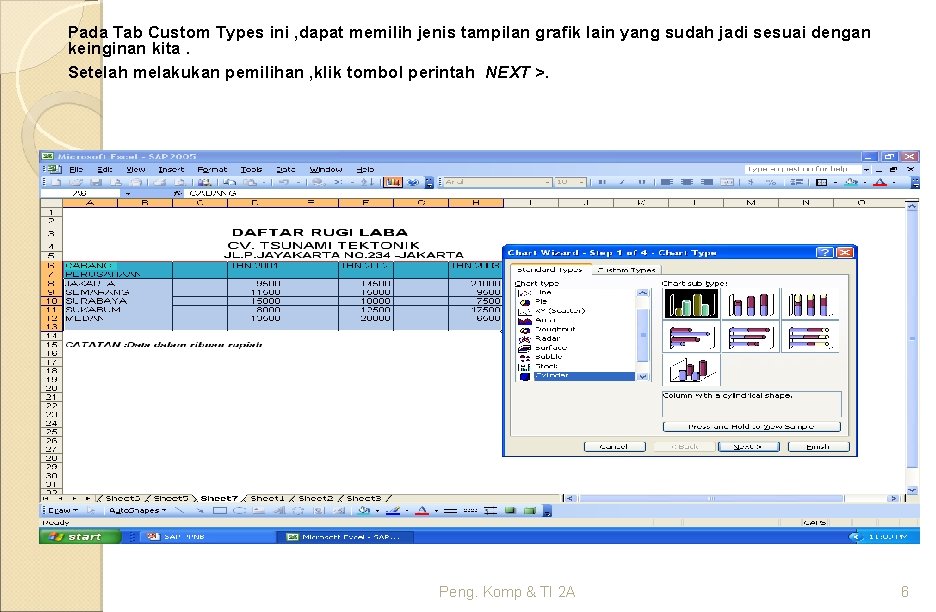Screen dimensions: 936x612
Task: Choose the stacked cylinder bar sub-type
Action: click(751, 337)
